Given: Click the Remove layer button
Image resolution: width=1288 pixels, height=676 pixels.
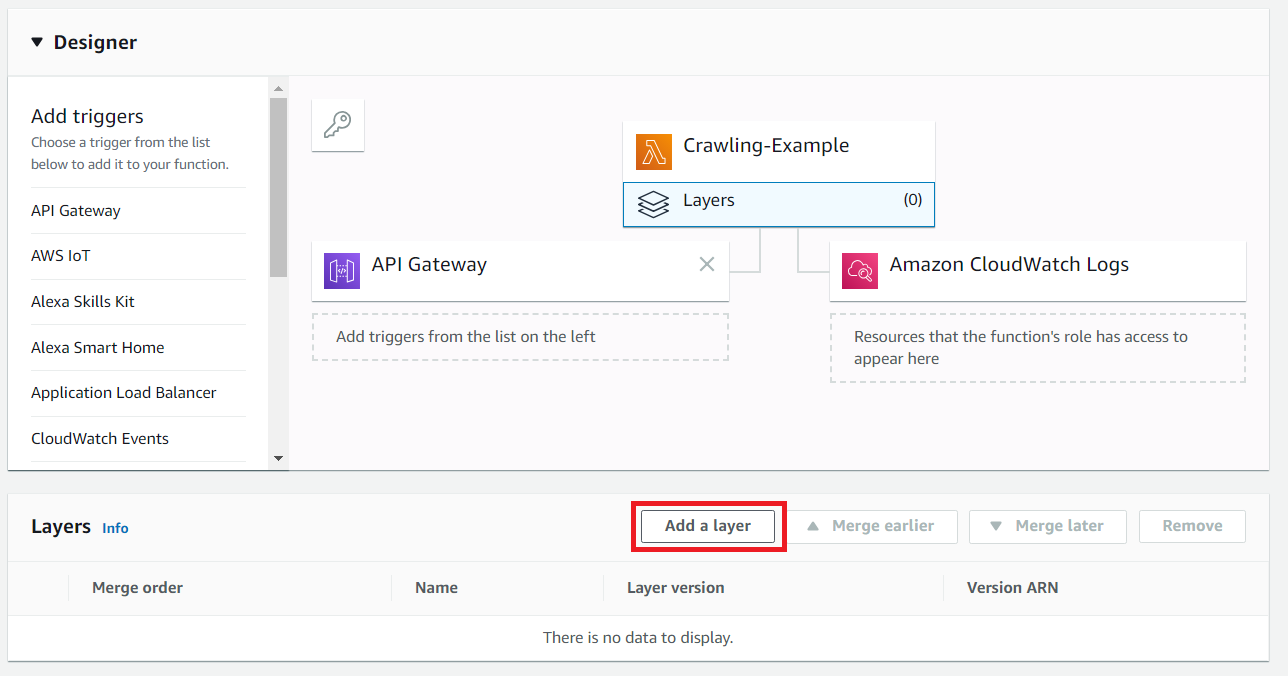Looking at the screenshot, I should coord(1192,526).
